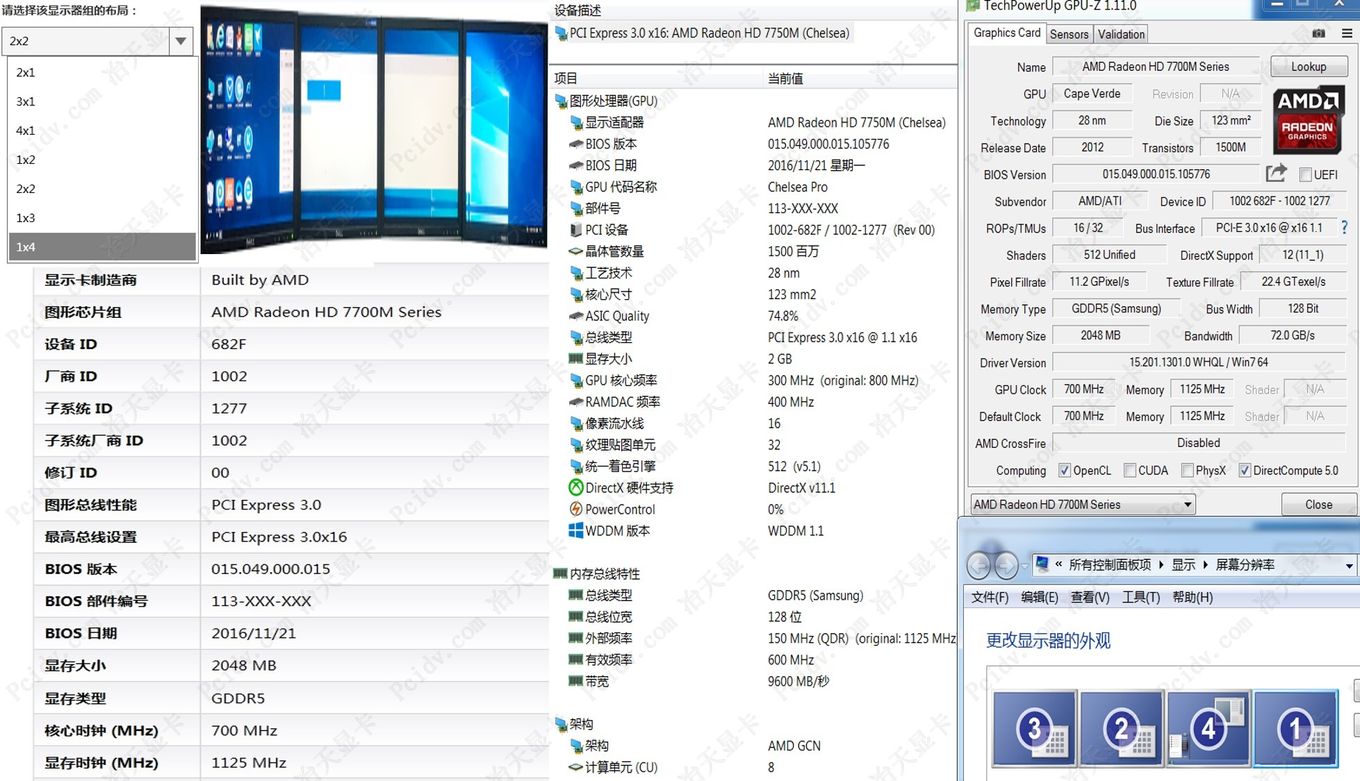
Task: Click the BIOS export arrow icon in GPU-Z
Action: 1276,173
